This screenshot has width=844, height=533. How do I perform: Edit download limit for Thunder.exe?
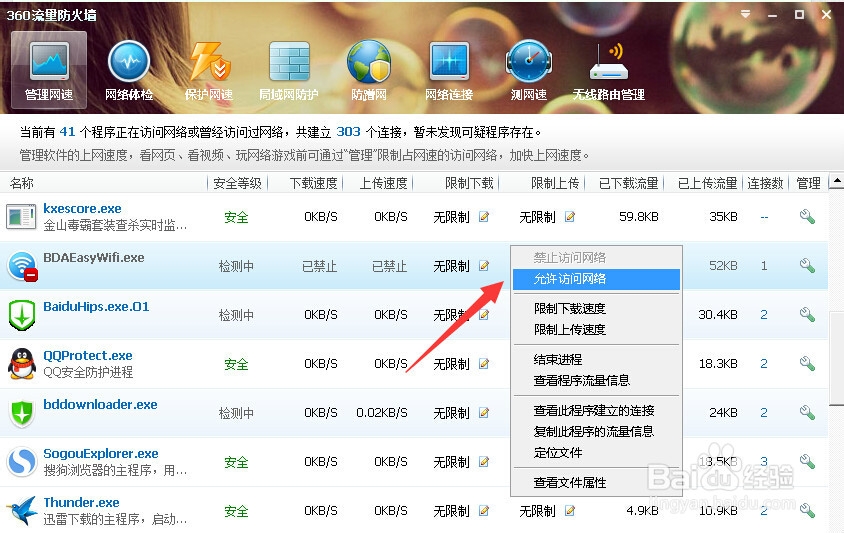484,510
